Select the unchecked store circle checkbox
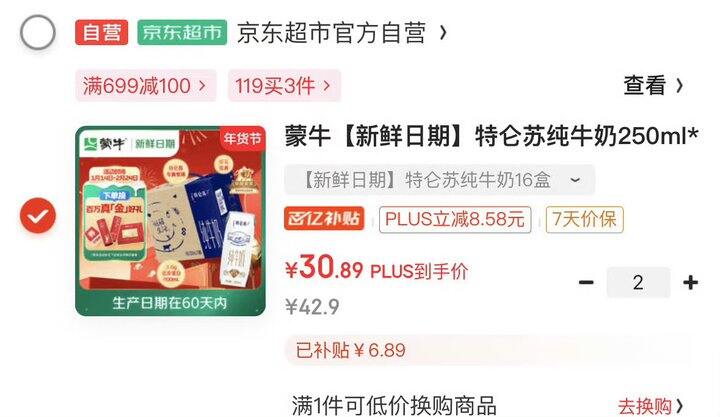The width and height of the screenshot is (720, 417). [38, 32]
